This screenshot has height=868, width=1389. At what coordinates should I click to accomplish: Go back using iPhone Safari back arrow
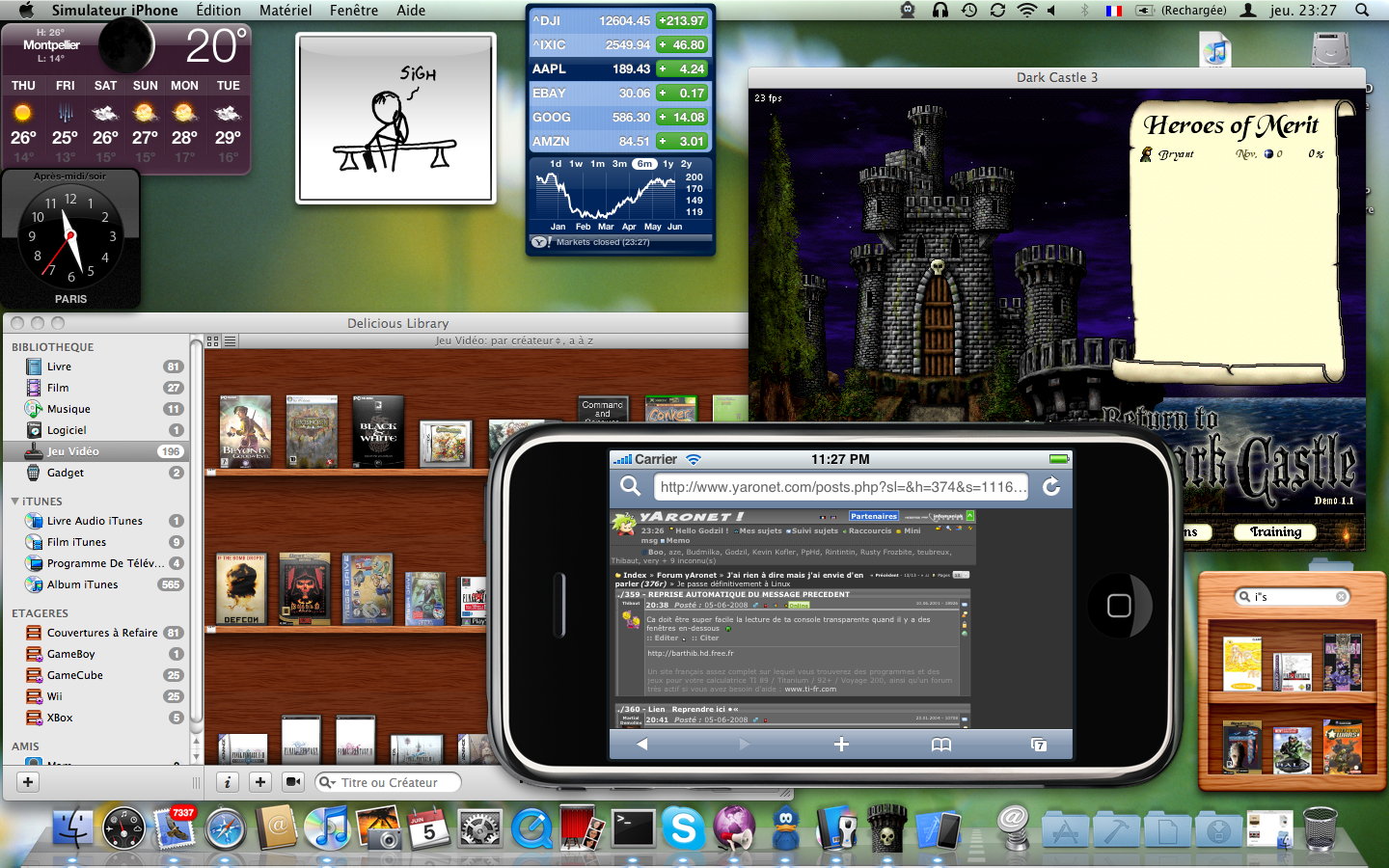pyautogui.click(x=642, y=745)
